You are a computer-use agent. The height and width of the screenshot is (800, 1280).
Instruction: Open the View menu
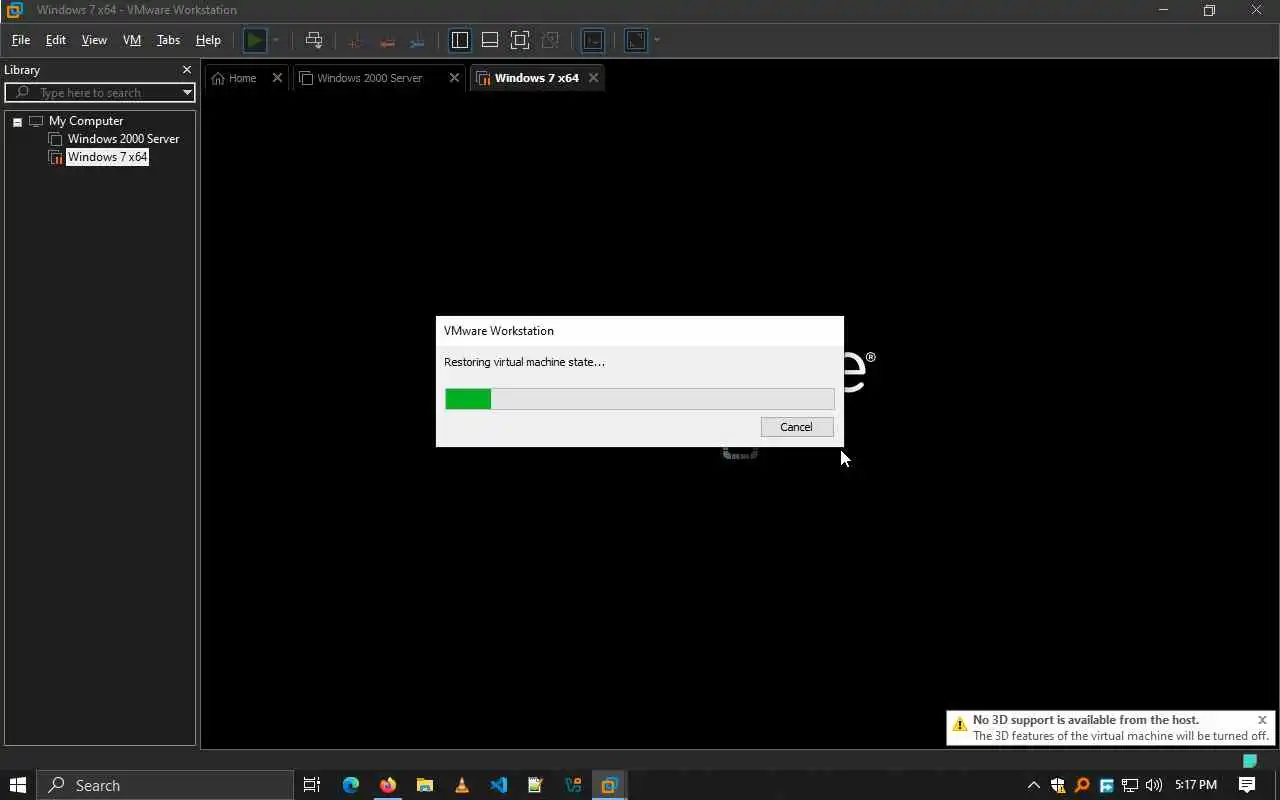tap(94, 40)
